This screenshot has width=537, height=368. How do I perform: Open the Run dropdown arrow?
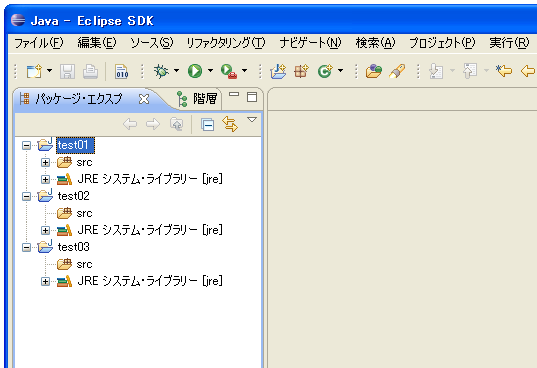[210, 71]
